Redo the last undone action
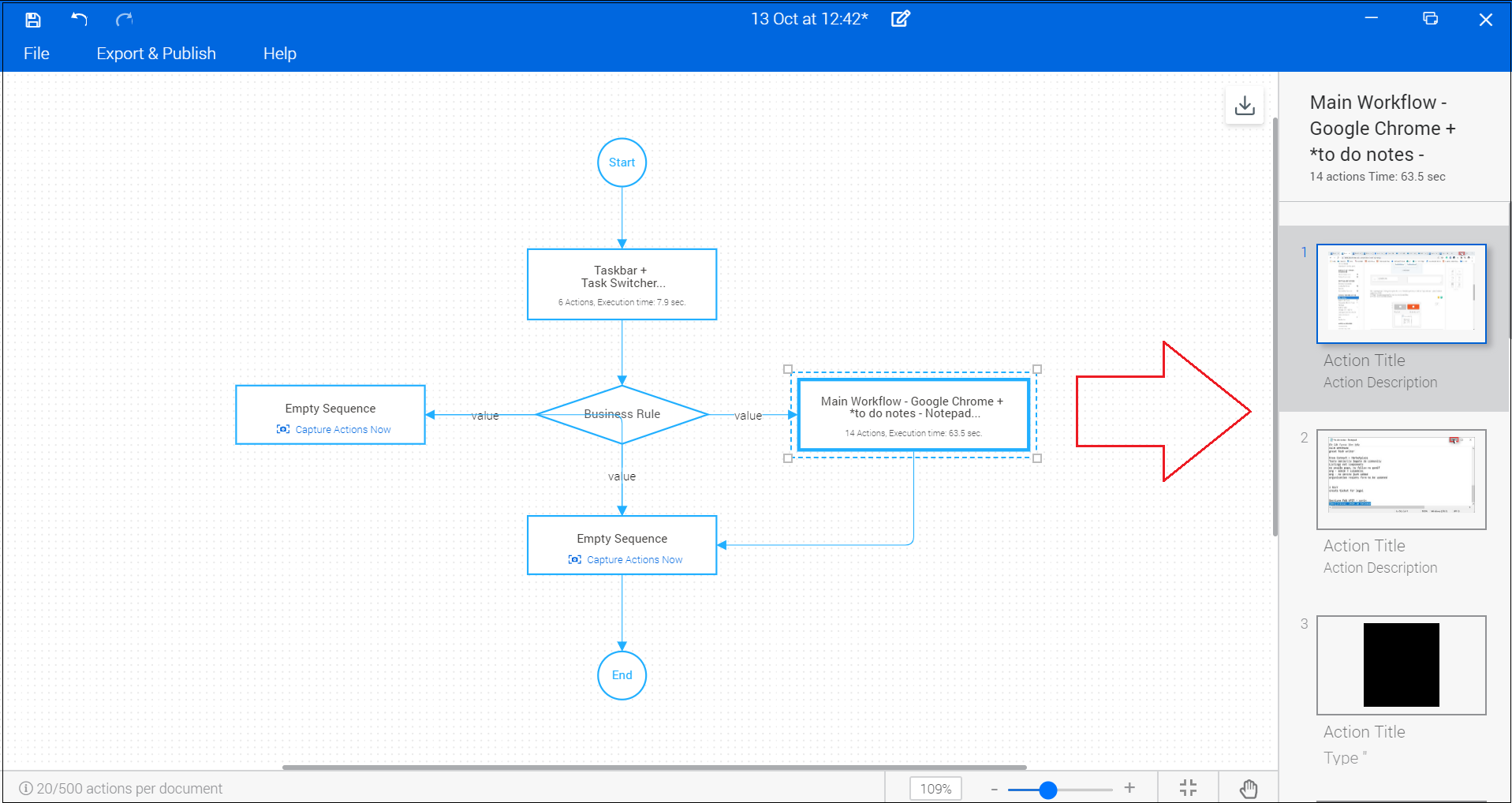Image resolution: width=1512 pixels, height=803 pixels. tap(124, 19)
